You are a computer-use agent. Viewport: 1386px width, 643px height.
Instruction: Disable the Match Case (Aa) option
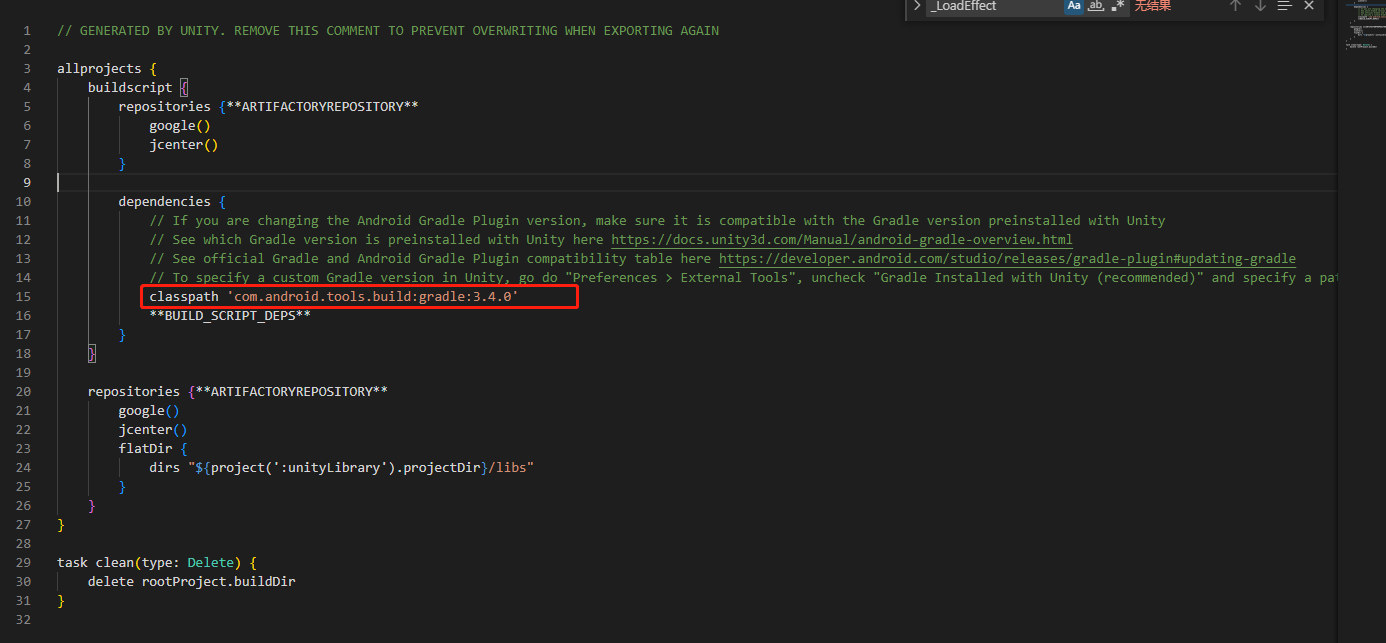pyautogui.click(x=1073, y=7)
